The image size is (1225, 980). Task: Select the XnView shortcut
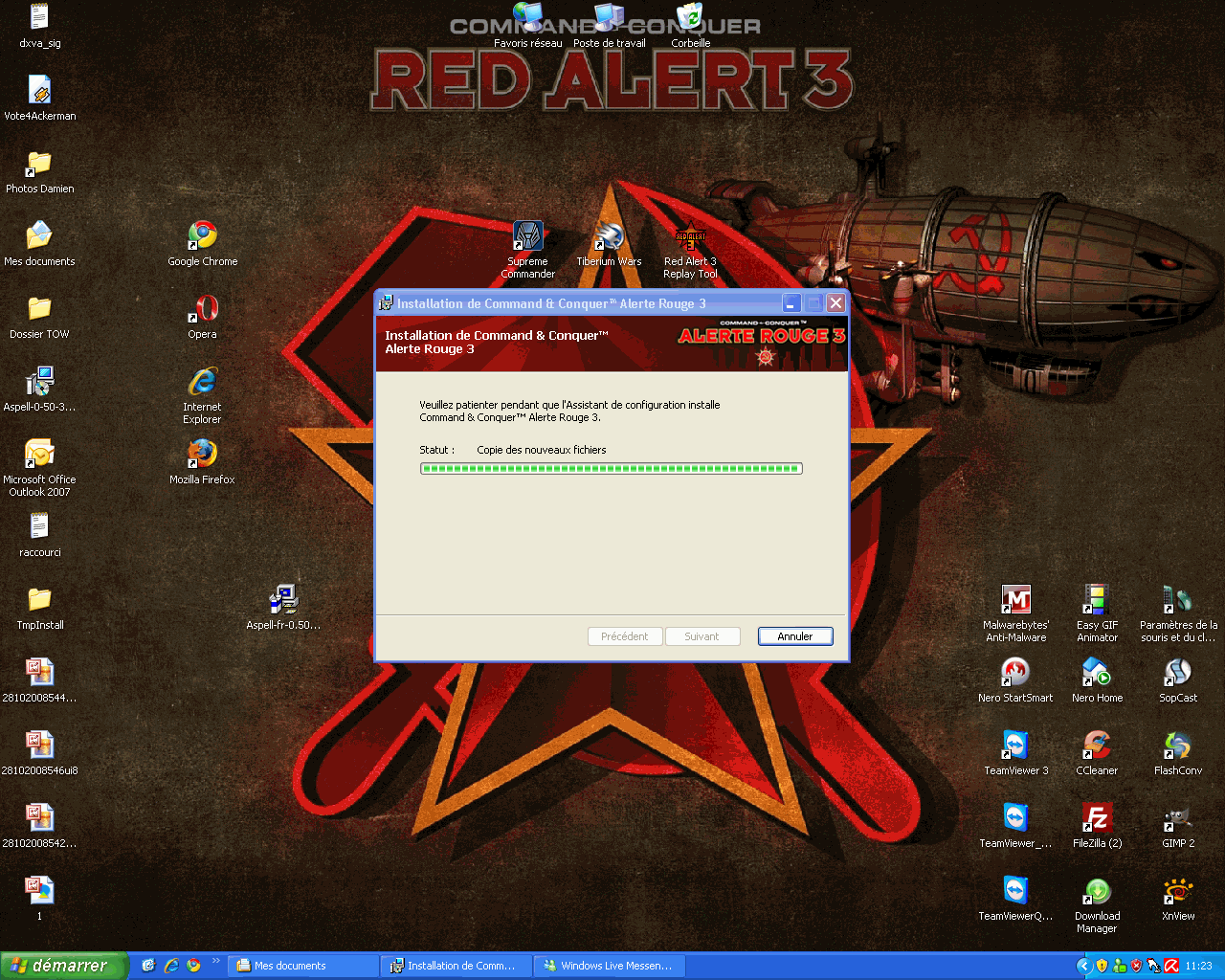tap(1178, 899)
